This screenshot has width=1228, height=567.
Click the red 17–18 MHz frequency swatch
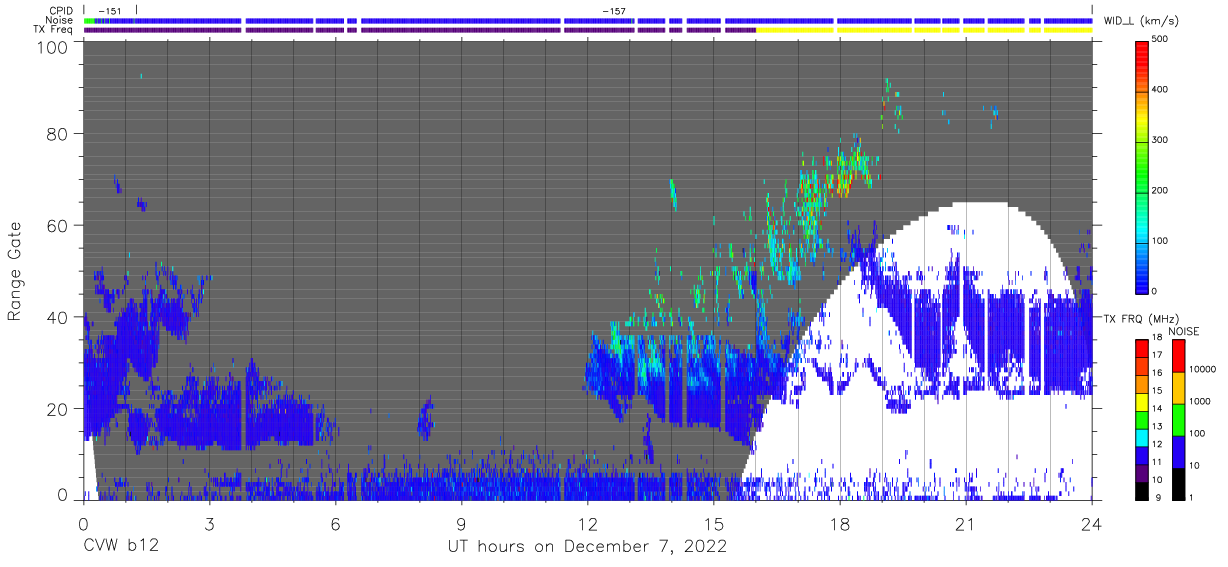tap(1143, 348)
